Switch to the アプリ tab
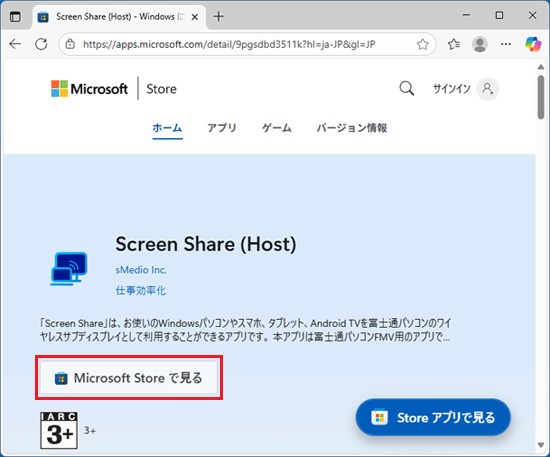The width and height of the screenshot is (550, 457). coord(222,128)
